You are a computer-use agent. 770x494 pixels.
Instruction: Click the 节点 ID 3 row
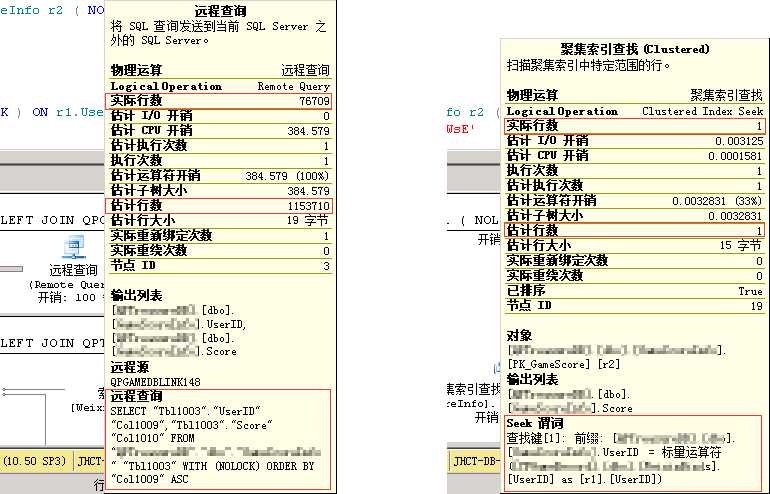[x=220, y=266]
